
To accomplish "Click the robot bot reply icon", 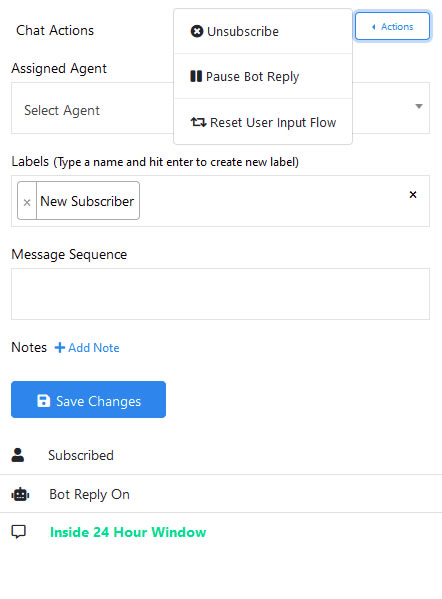I will (x=20, y=494).
